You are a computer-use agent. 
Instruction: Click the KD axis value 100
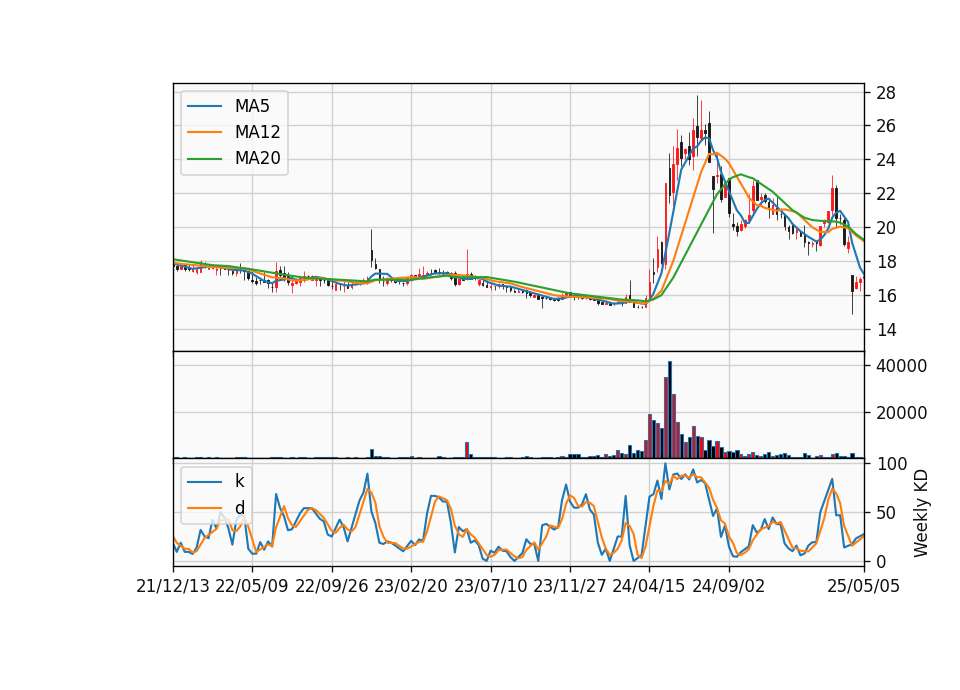click(891, 464)
